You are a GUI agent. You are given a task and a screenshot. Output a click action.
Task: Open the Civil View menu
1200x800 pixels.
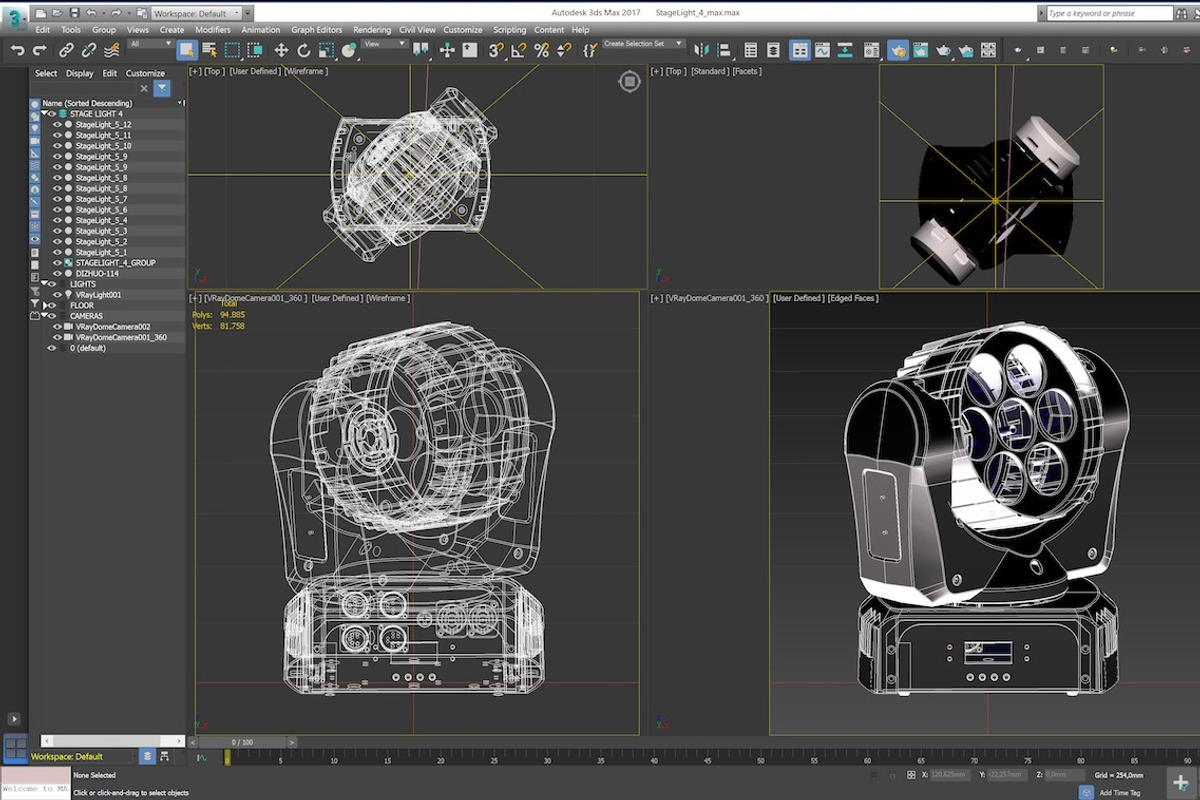(x=417, y=30)
